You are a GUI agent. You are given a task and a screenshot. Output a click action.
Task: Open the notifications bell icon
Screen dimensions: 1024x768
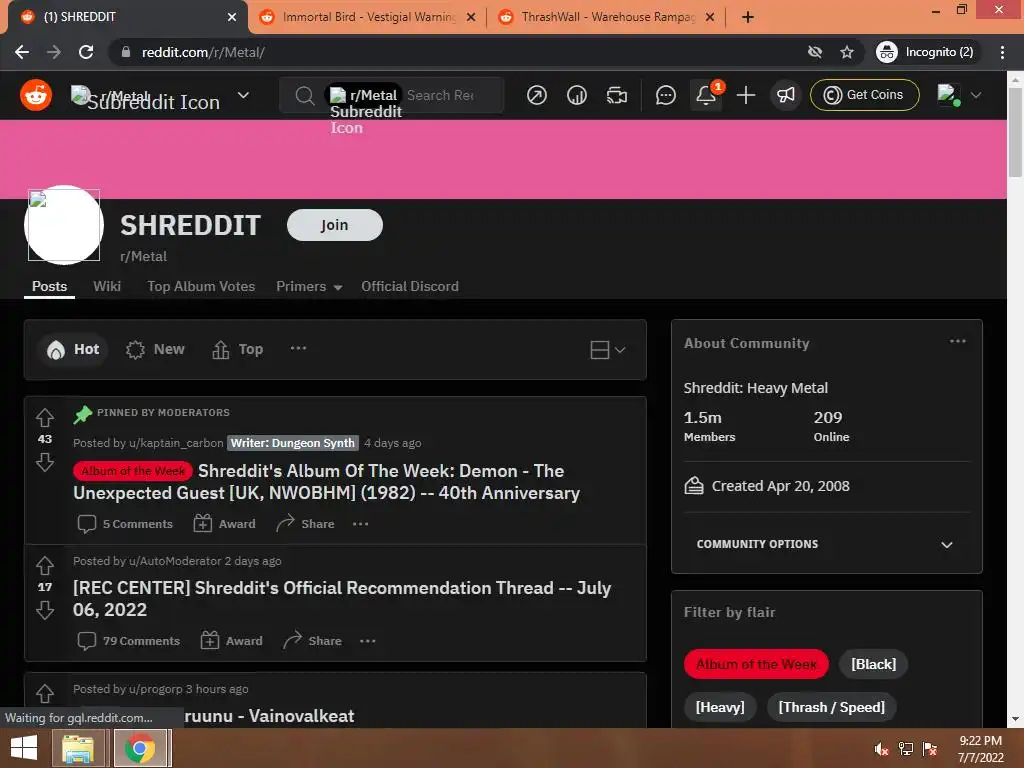point(706,95)
